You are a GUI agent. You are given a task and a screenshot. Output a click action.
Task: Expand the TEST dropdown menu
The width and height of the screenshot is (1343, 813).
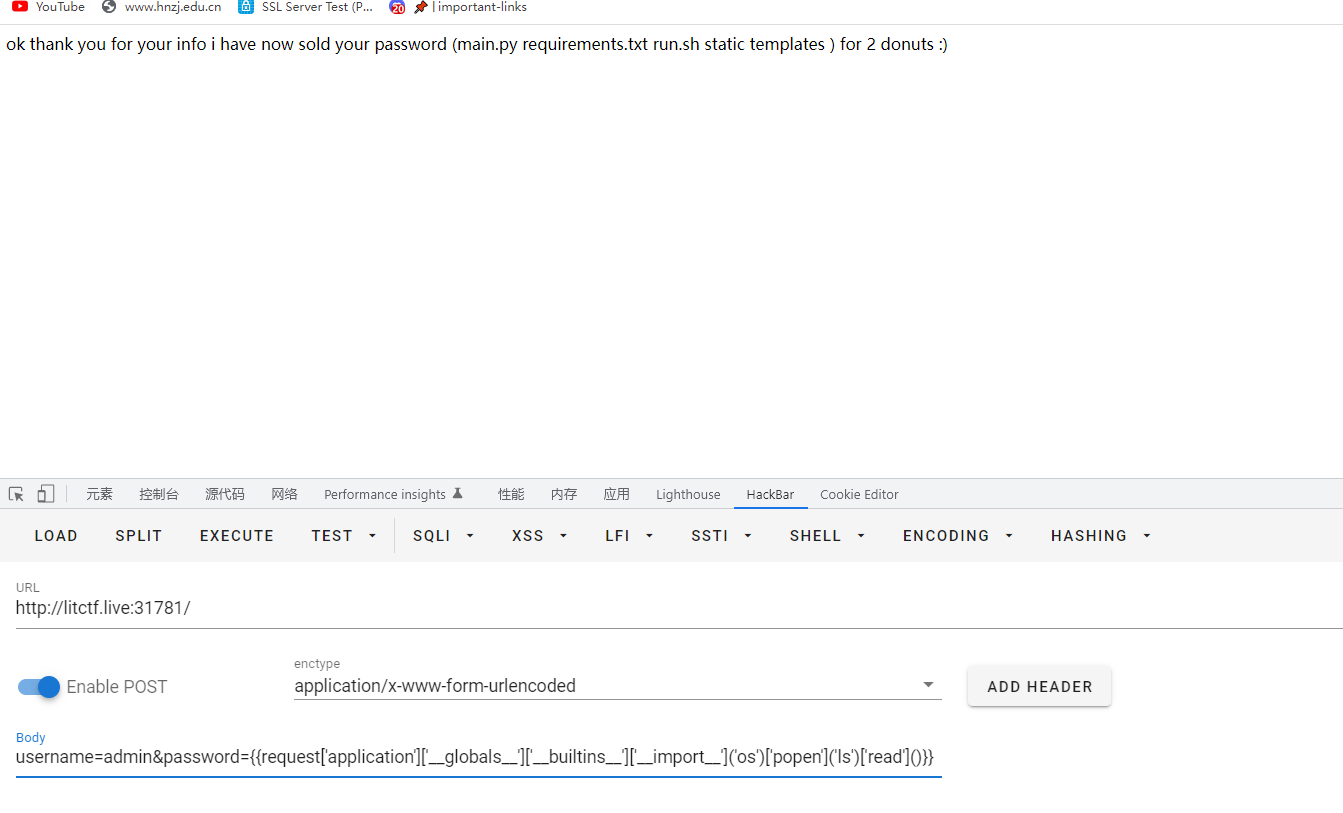[344, 536]
